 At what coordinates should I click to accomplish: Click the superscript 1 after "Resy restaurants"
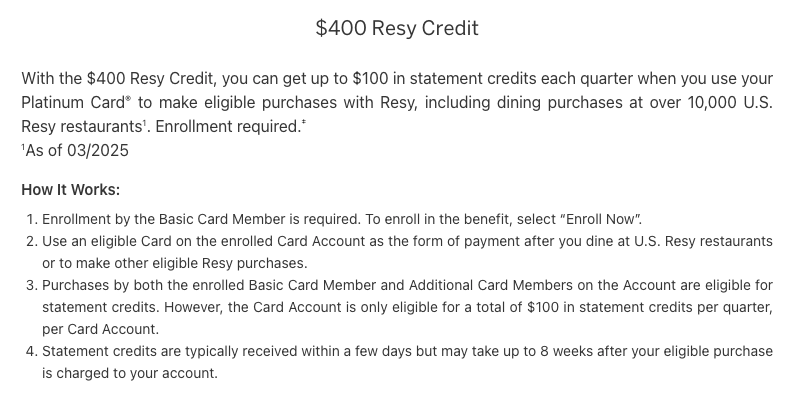(x=144, y=122)
